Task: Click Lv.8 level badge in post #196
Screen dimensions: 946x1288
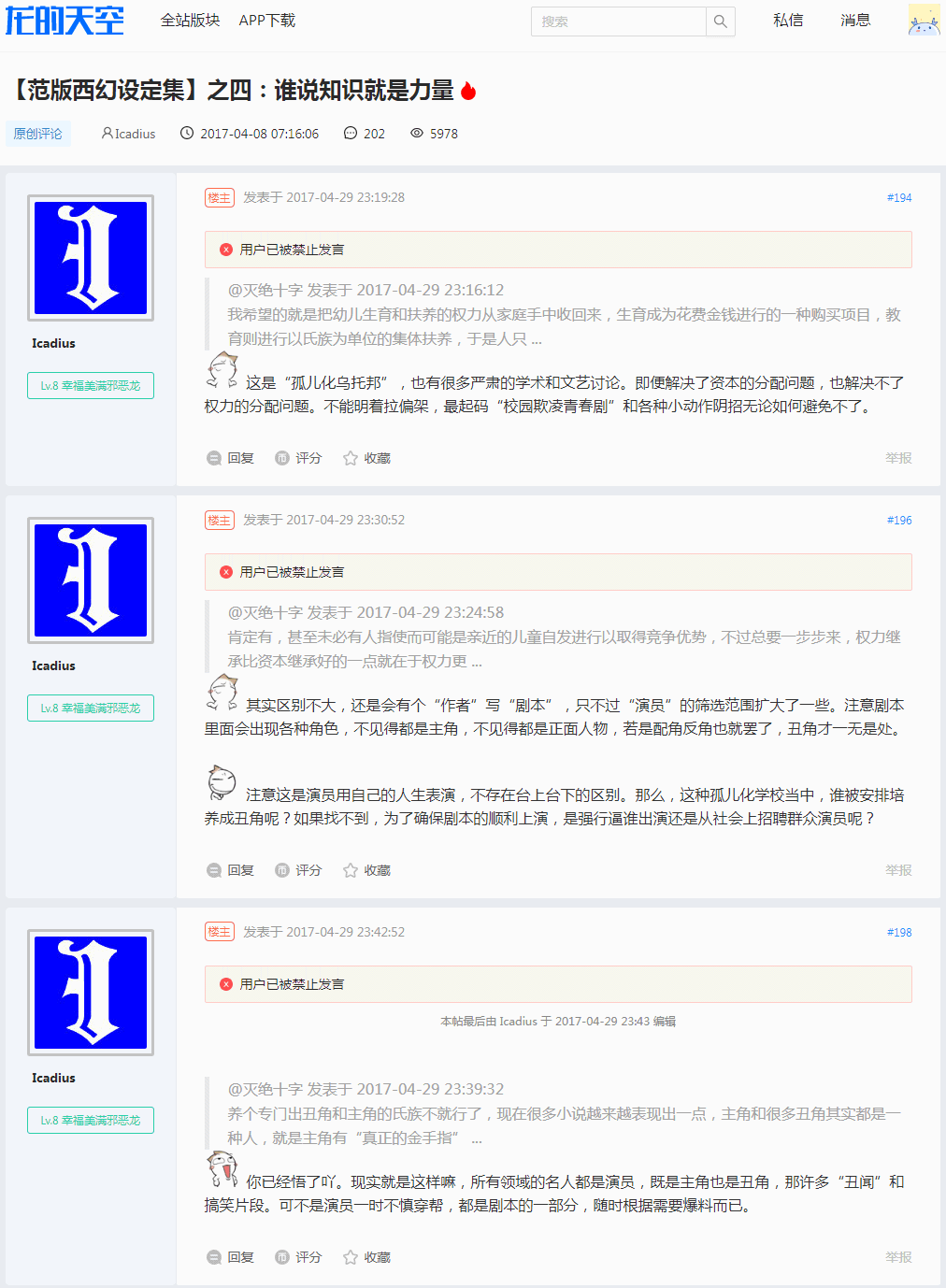Action: (91, 708)
